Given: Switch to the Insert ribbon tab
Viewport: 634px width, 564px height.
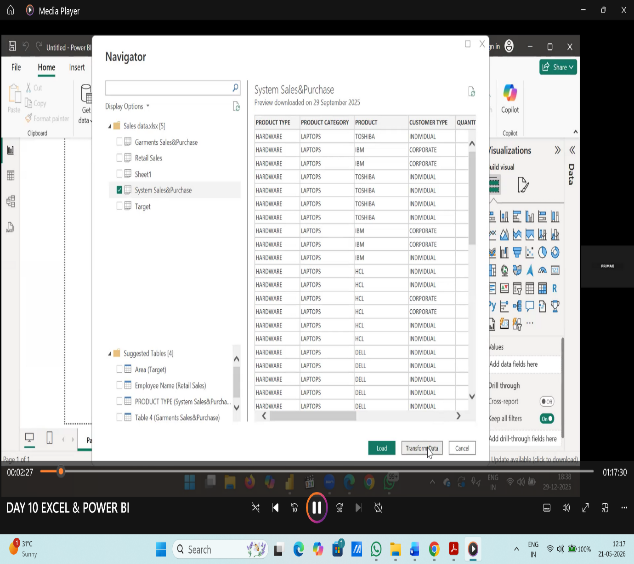Looking at the screenshot, I should [x=77, y=67].
